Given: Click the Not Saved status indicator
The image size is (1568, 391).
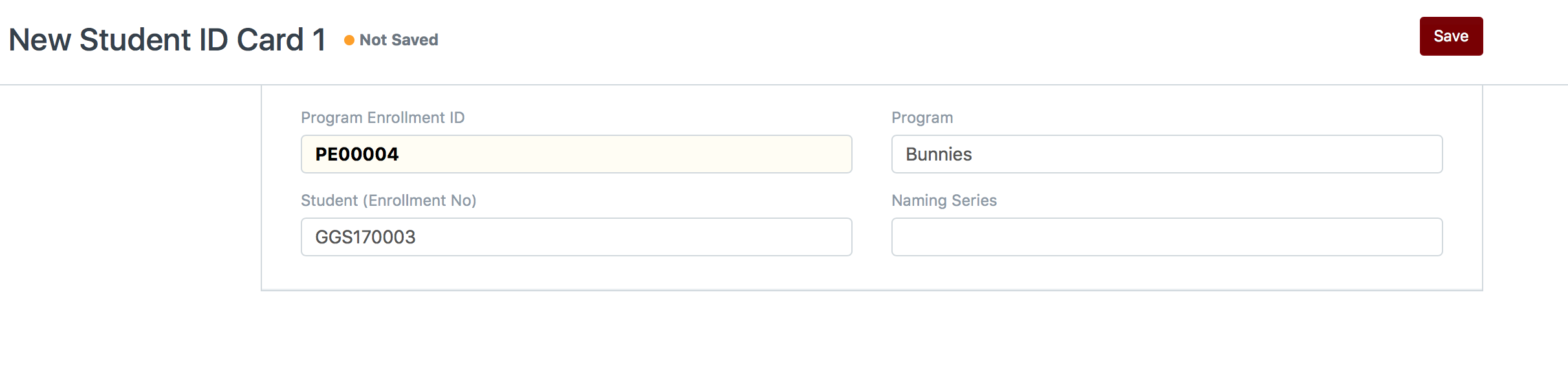Looking at the screenshot, I should coord(391,40).
